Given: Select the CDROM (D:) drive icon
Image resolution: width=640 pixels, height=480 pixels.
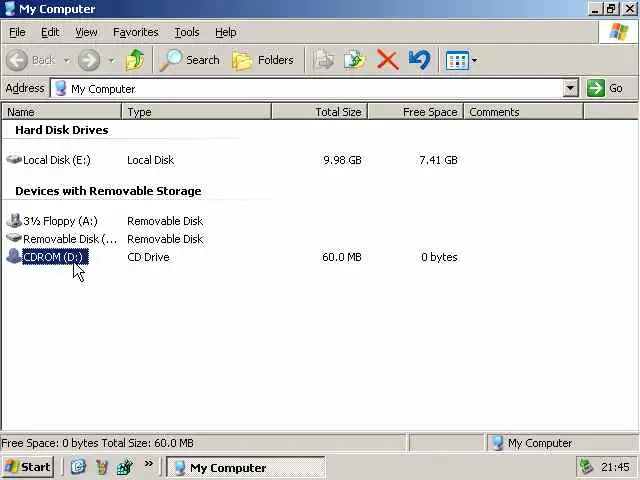Looking at the screenshot, I should (14, 256).
